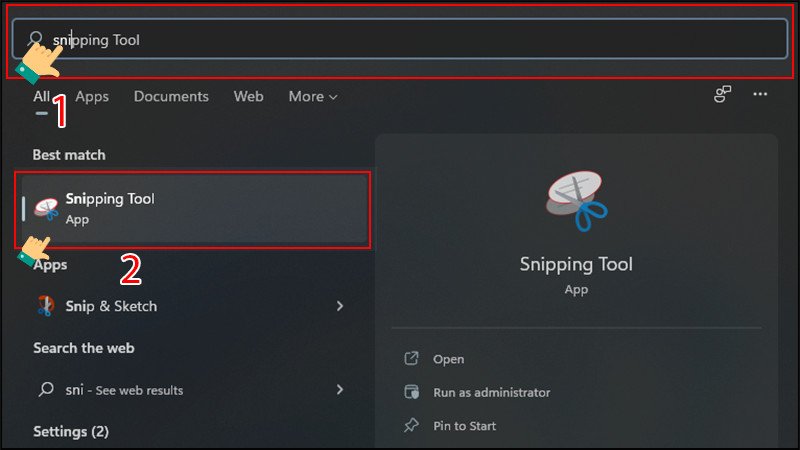Choose Pin to Start
Screen dimensions: 800x450
tap(464, 426)
